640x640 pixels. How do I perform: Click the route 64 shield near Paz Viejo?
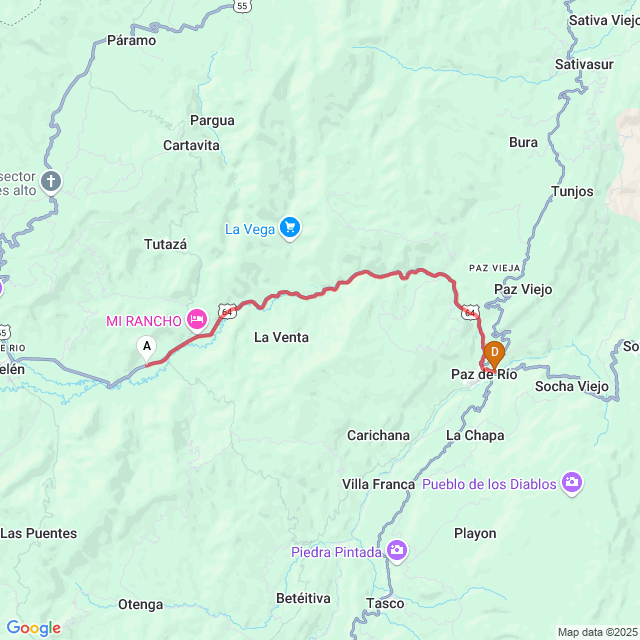470,312
